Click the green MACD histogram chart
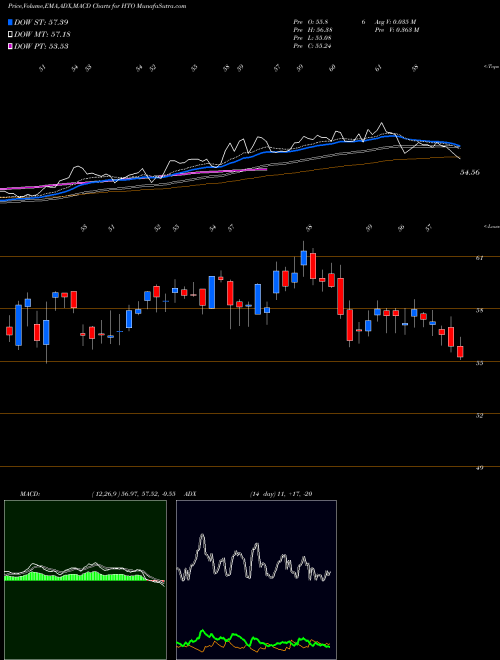 click(x=85, y=580)
